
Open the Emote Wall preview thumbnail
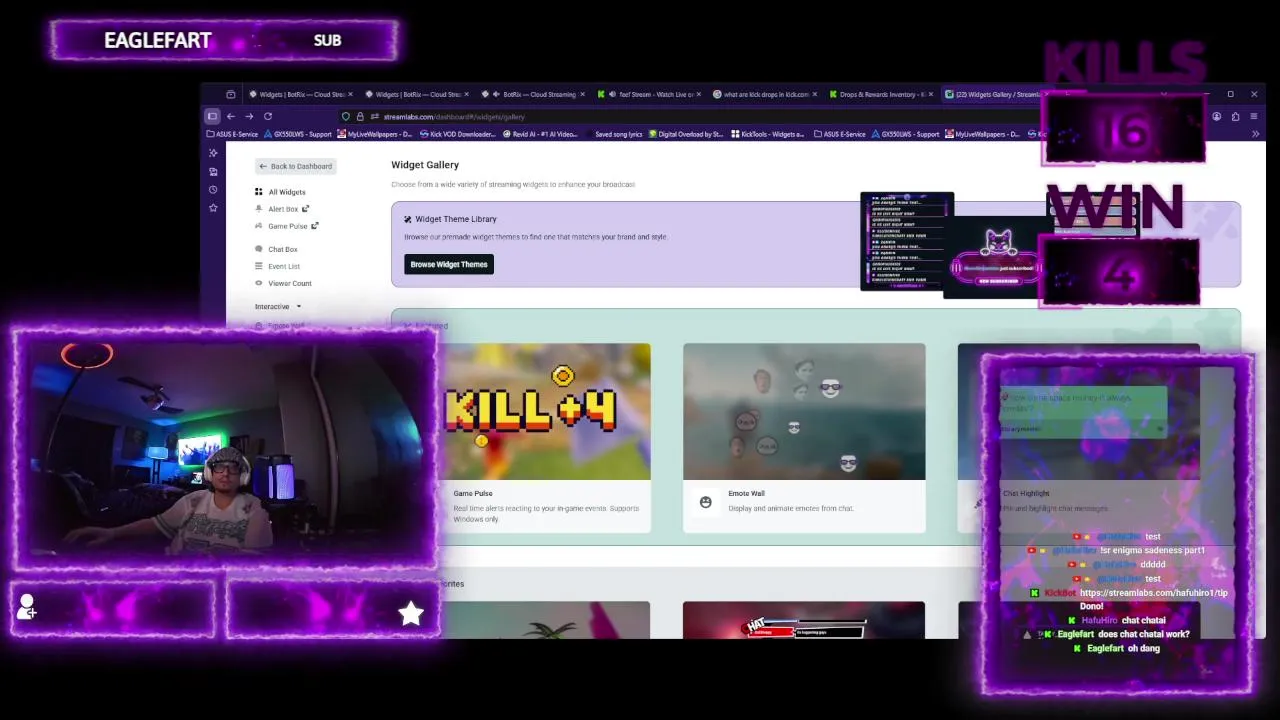[x=804, y=411]
